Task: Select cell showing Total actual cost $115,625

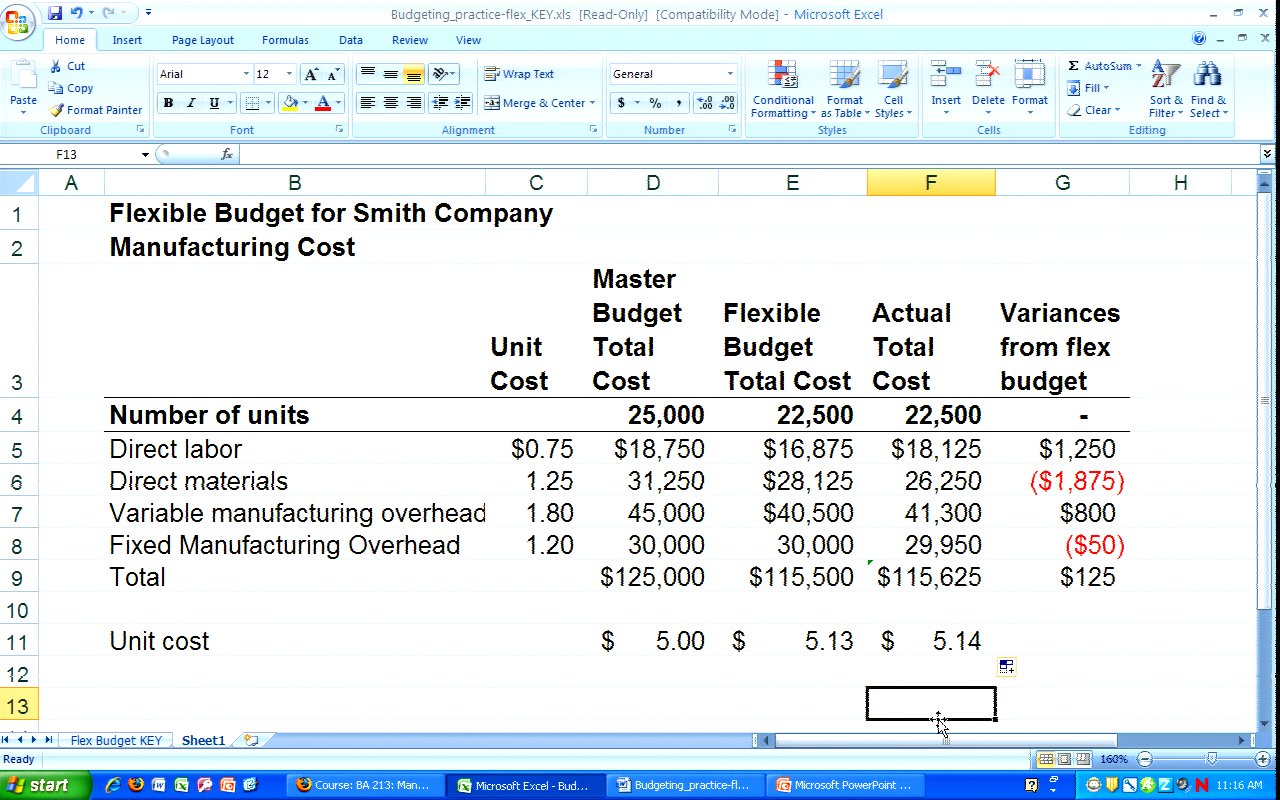Action: tap(930, 577)
